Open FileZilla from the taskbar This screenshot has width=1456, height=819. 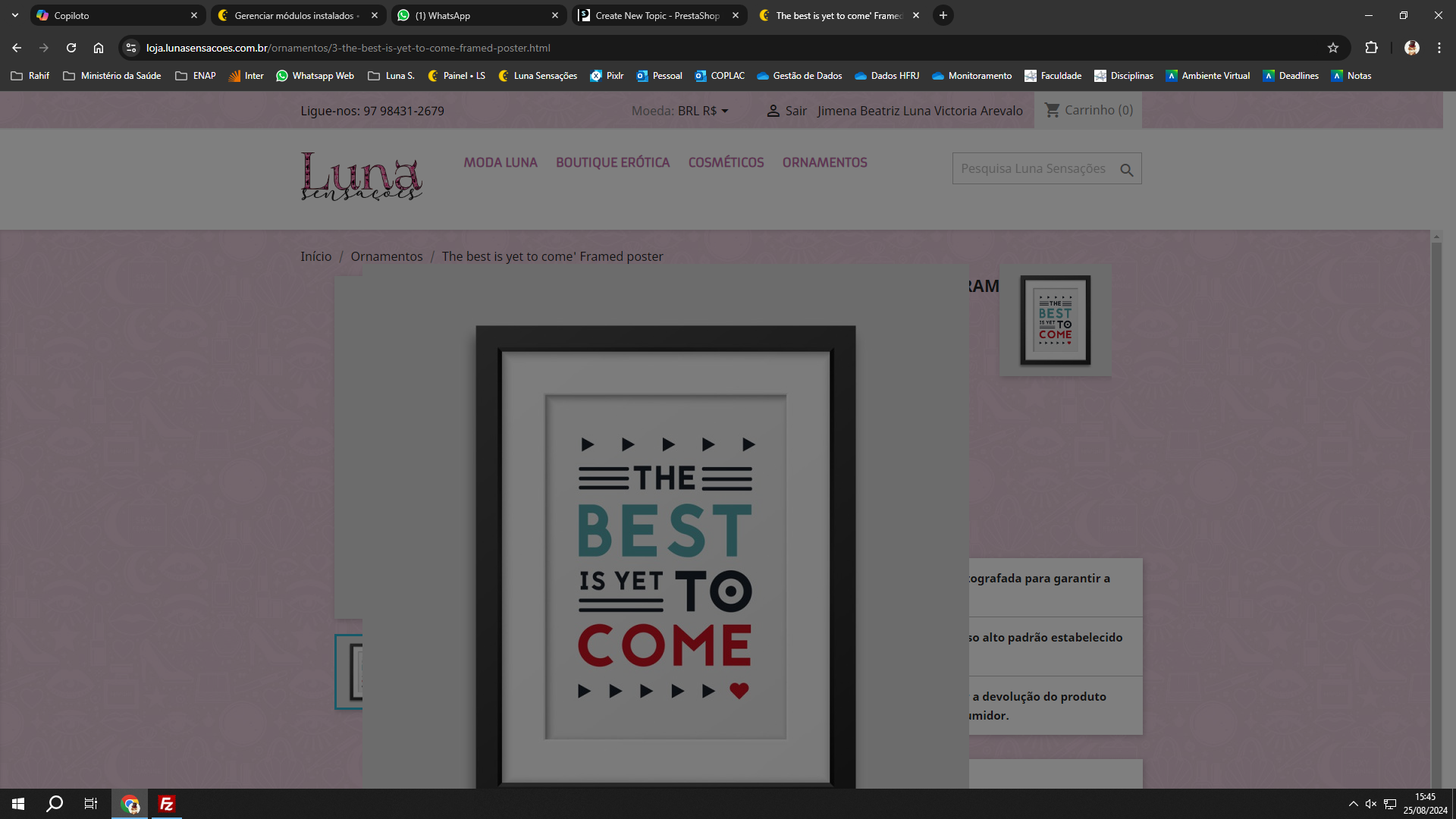point(167,804)
